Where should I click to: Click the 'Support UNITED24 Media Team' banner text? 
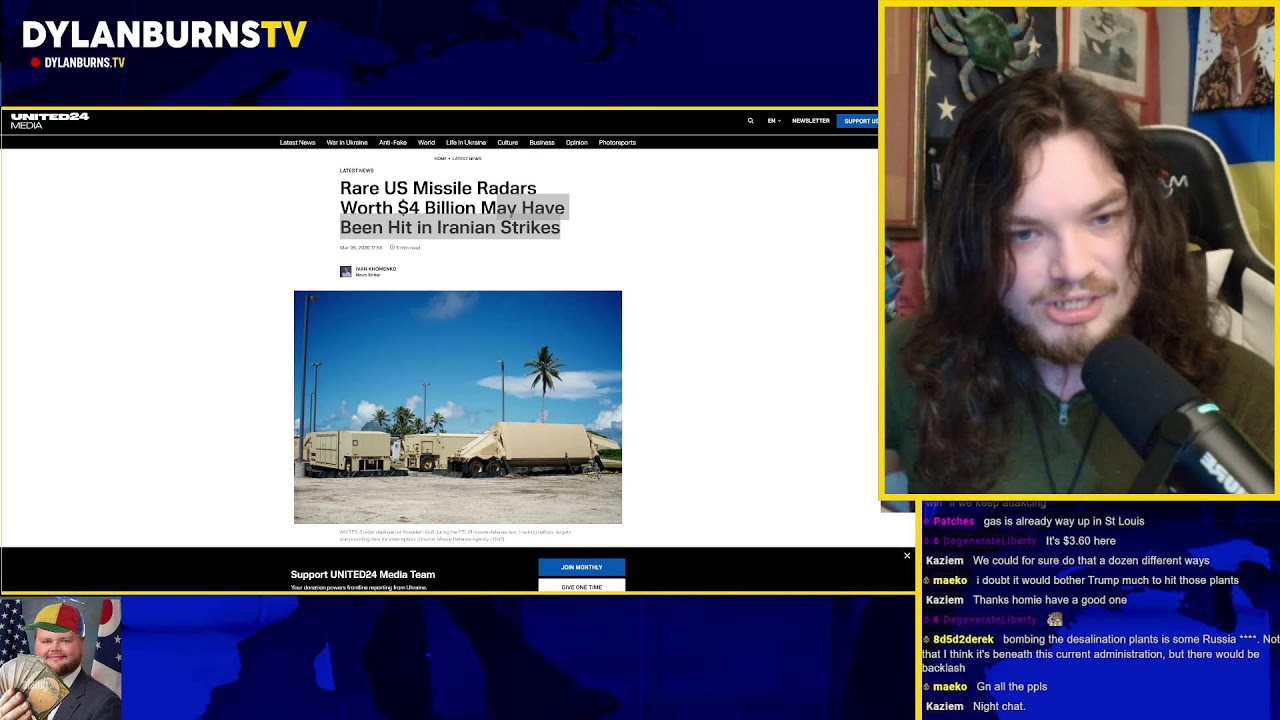click(363, 574)
